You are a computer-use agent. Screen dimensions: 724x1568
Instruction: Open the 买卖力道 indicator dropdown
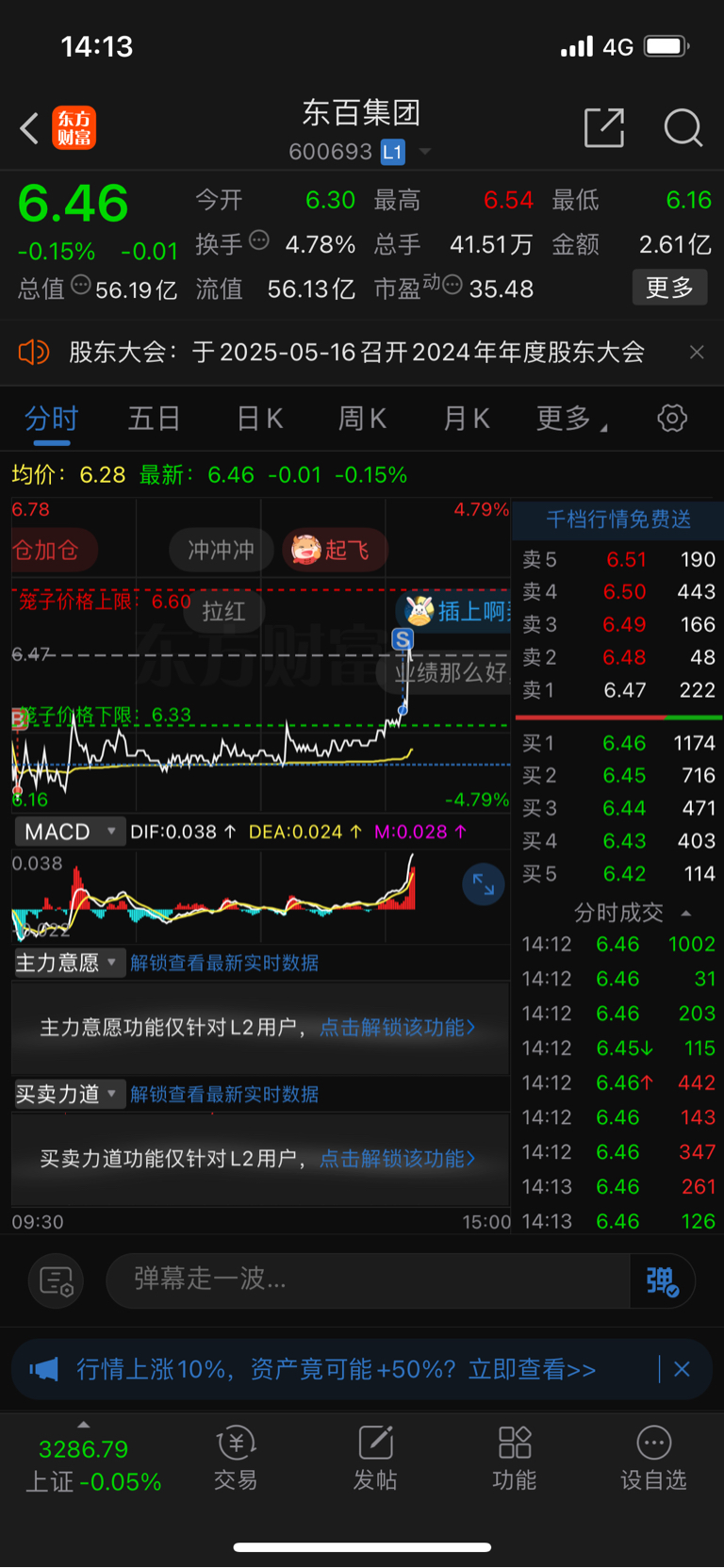[x=69, y=1094]
